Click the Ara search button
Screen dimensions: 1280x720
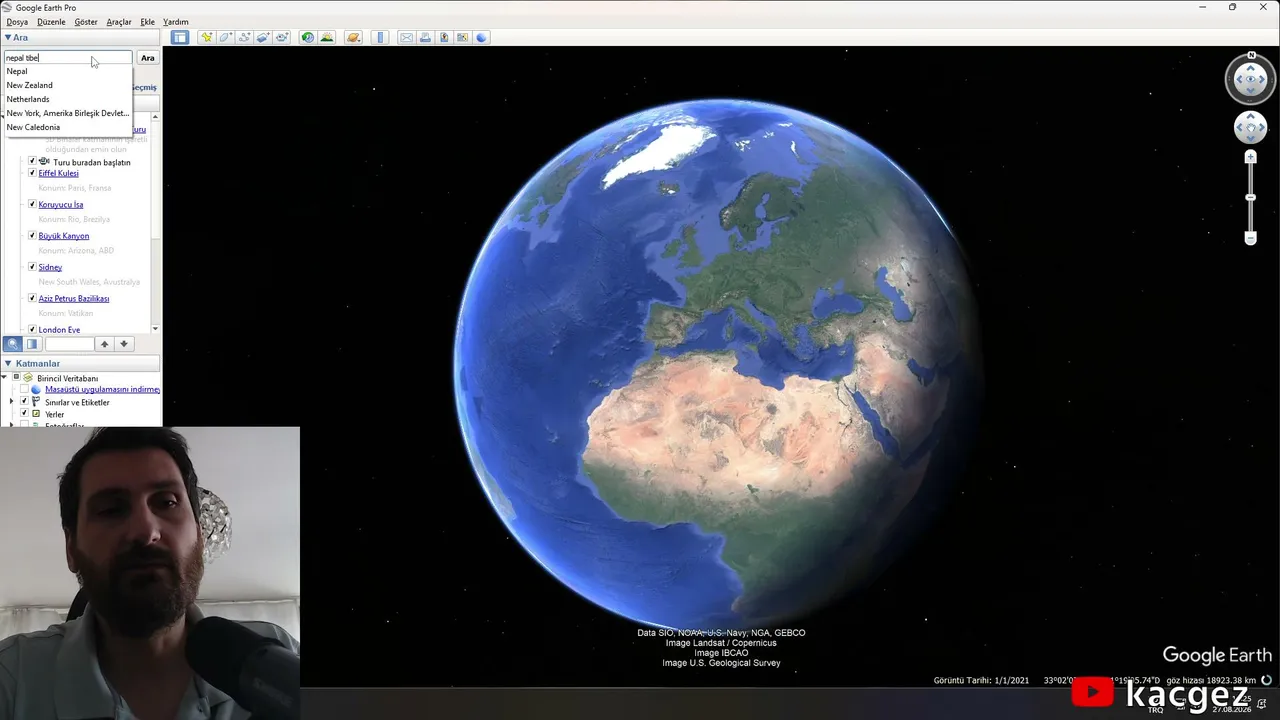click(148, 58)
